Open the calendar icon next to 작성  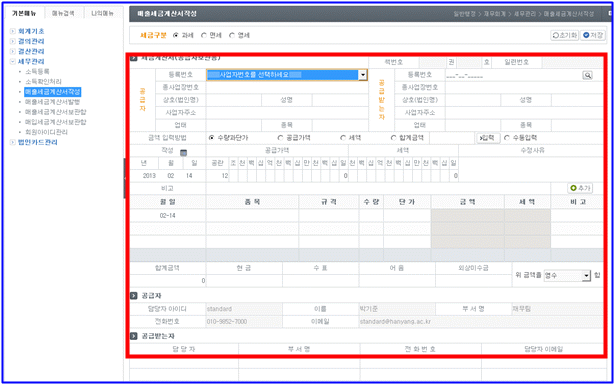(x=183, y=153)
